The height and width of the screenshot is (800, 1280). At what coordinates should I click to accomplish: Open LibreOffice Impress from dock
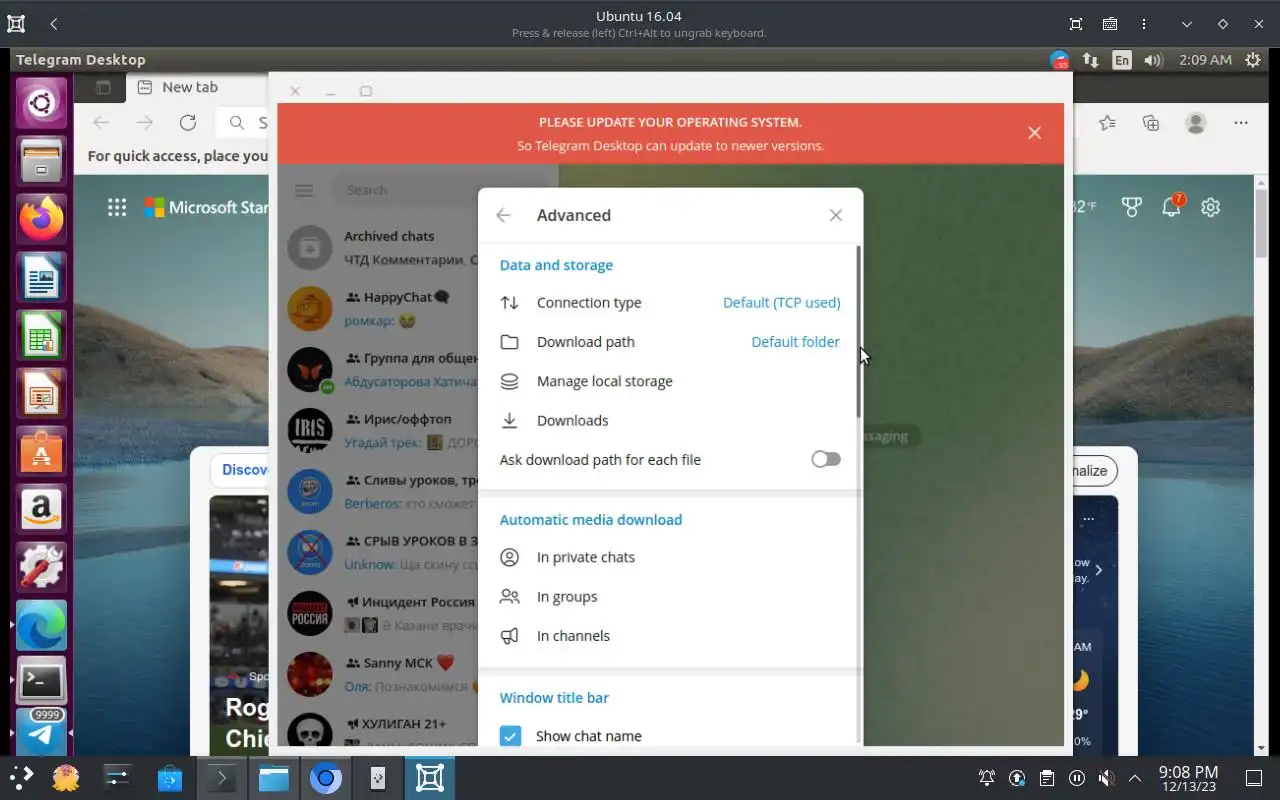click(x=41, y=393)
